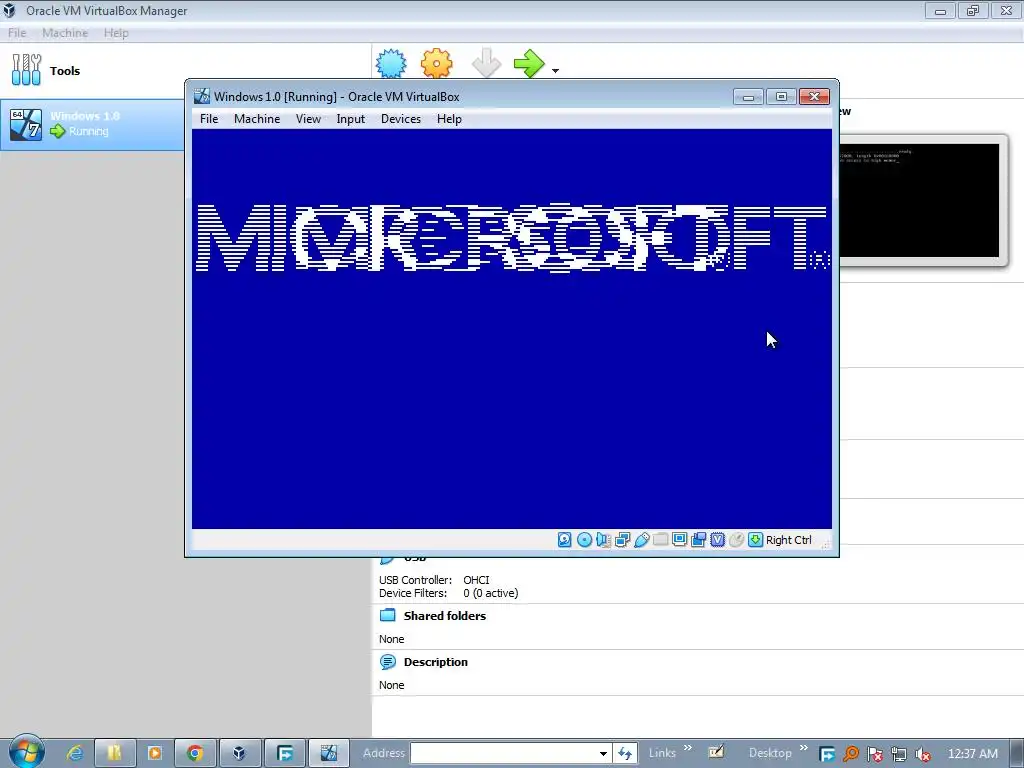1024x768 pixels.
Task: Open audio settings via status bar speaker icon
Action: point(603,539)
